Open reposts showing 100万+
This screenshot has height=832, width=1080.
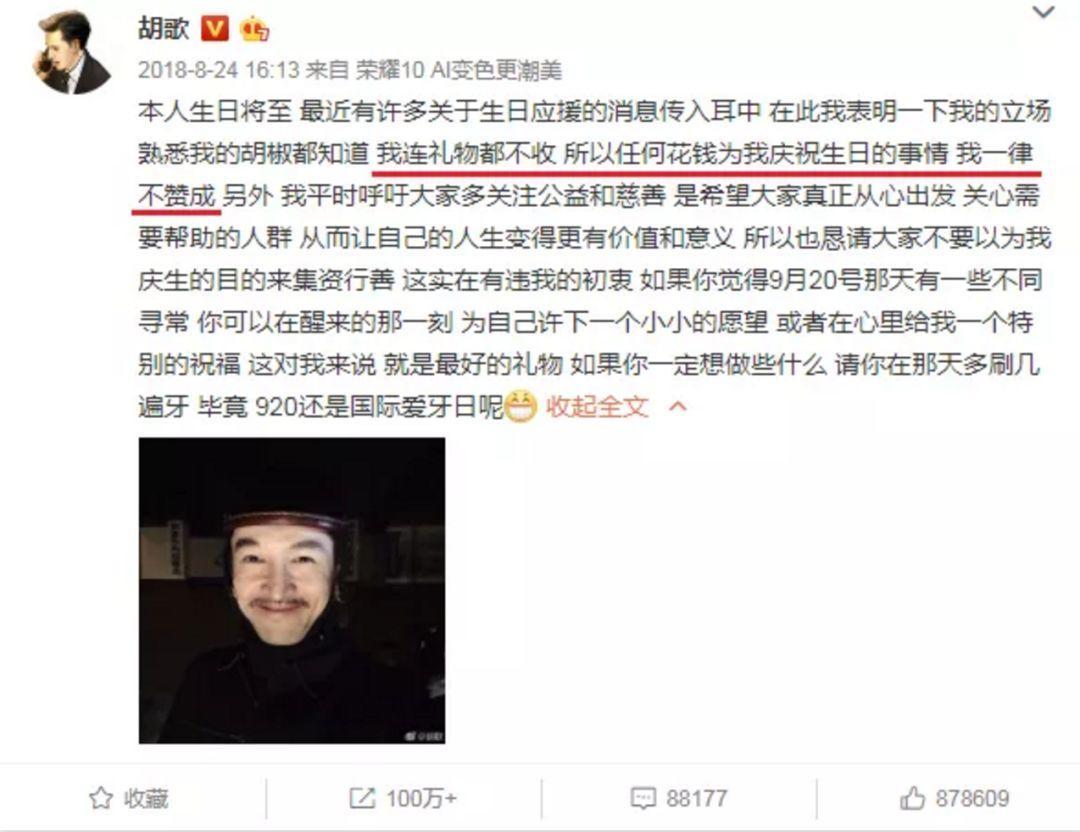click(x=421, y=798)
